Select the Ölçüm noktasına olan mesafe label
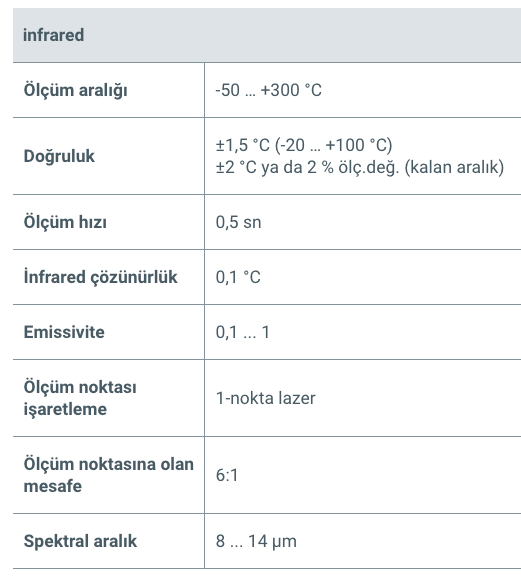The height and width of the screenshot is (581, 521). tap(109, 475)
